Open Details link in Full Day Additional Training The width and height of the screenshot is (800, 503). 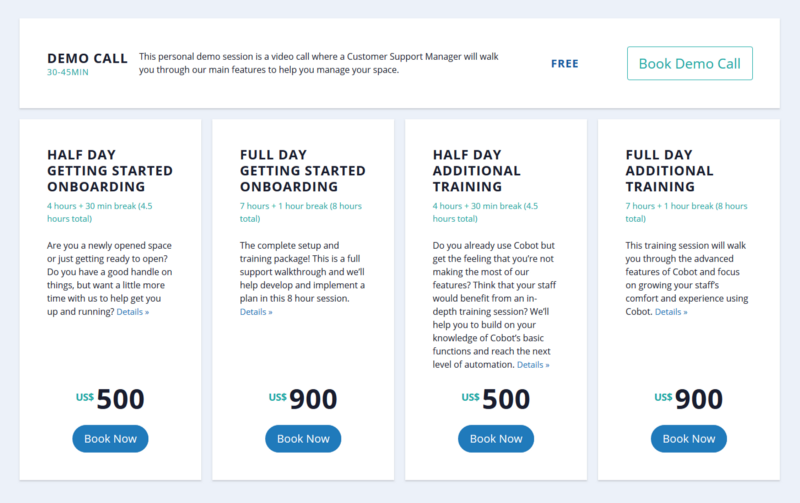click(x=671, y=312)
